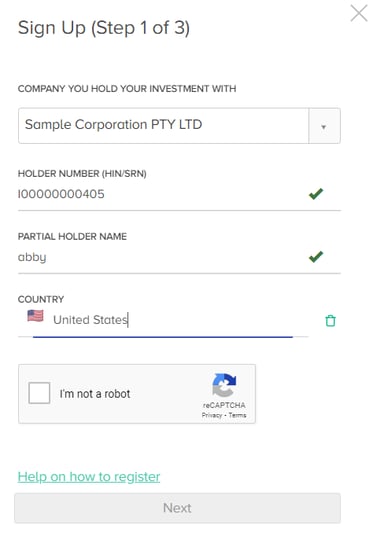The height and width of the screenshot is (551, 388).
Task: Click the green checkmark beside Partial Holder Name
Action: (x=316, y=257)
